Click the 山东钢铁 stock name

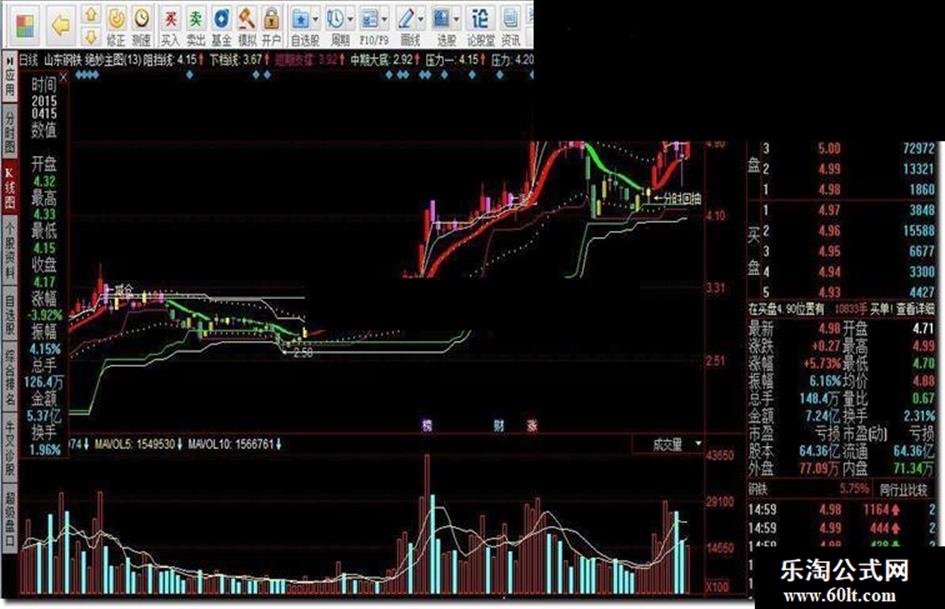point(63,60)
